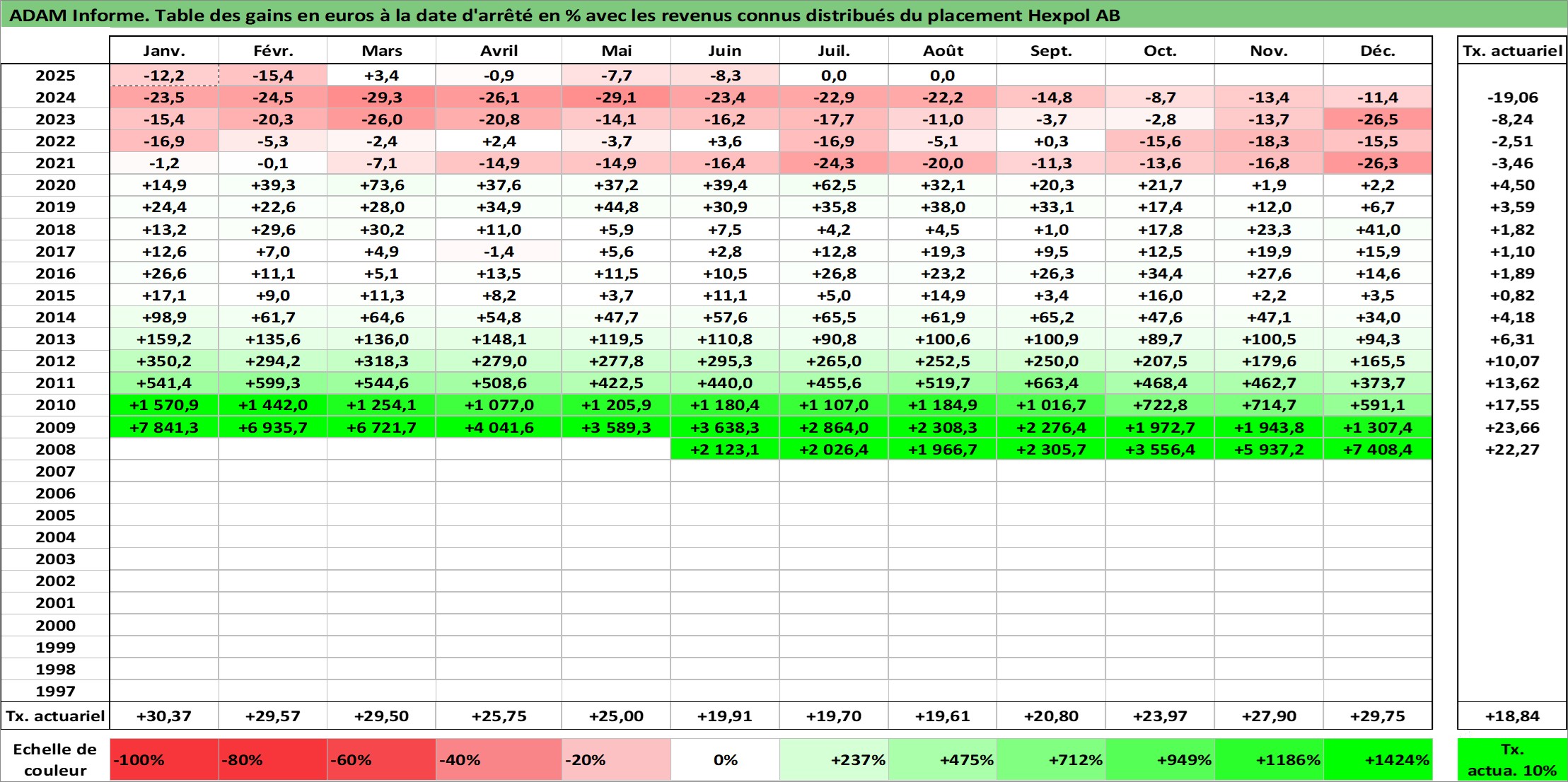The image size is (1568, 782).
Task: Click the overall rate value +18,84
Action: [1512, 716]
